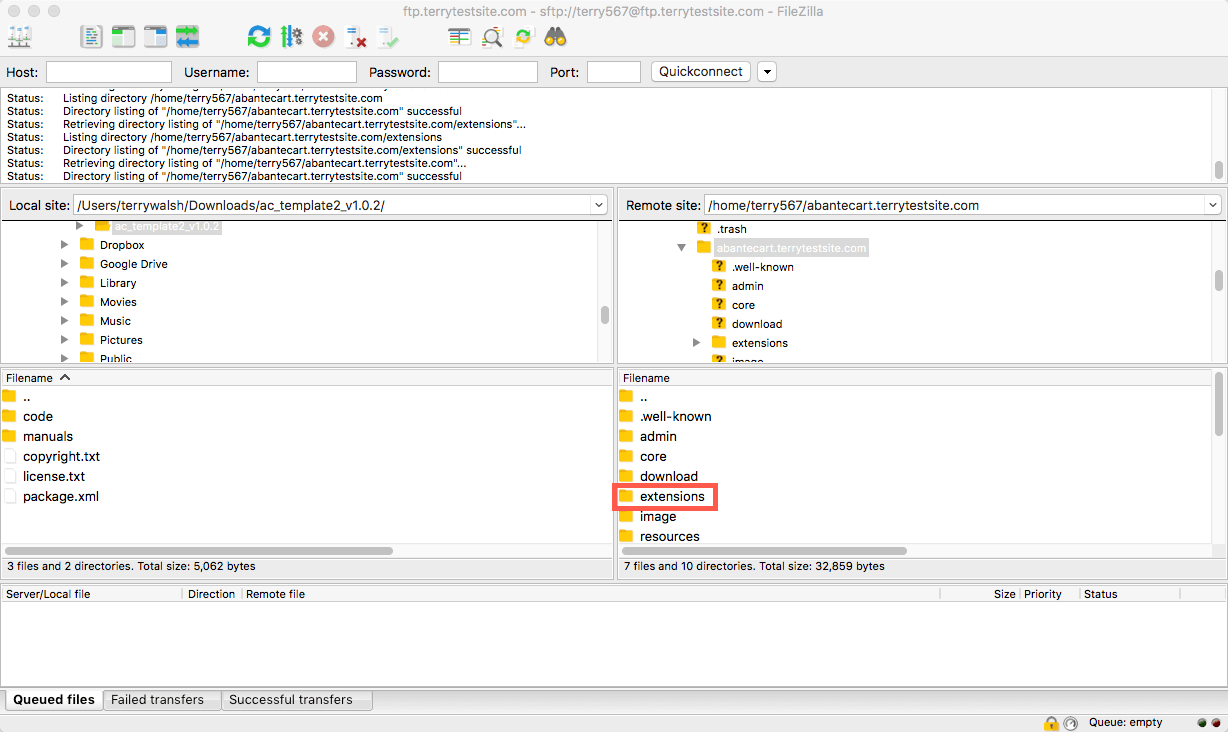Viewport: 1228px width, 732px height.
Task: Click the Direction column header in queue
Action: click(x=212, y=594)
